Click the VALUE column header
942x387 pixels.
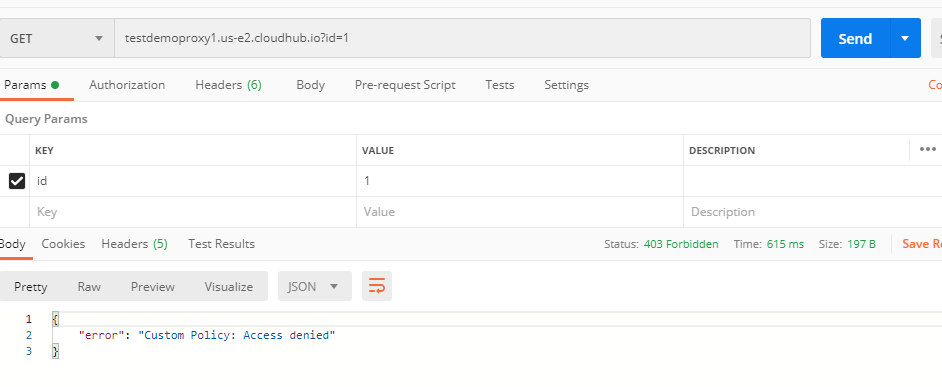click(x=378, y=150)
